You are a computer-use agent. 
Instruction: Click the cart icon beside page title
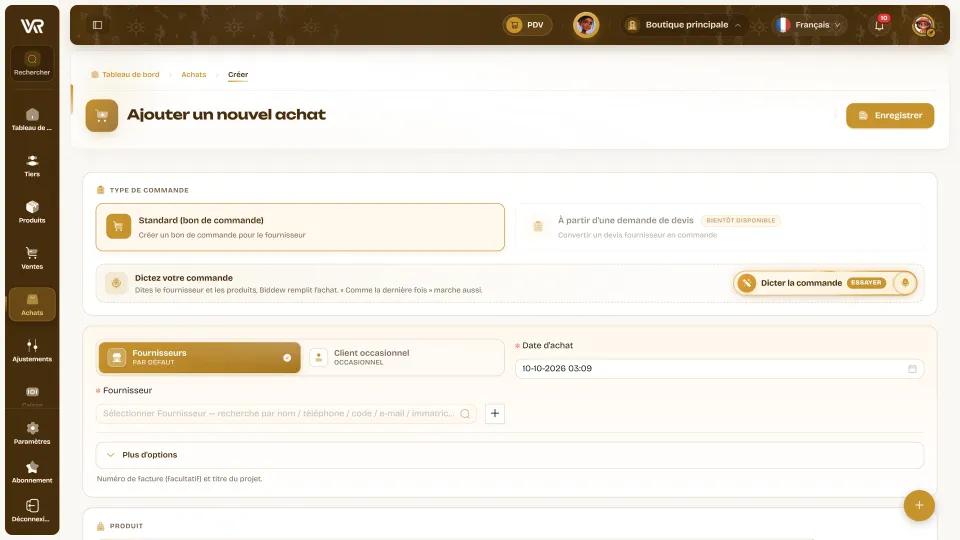[102, 116]
